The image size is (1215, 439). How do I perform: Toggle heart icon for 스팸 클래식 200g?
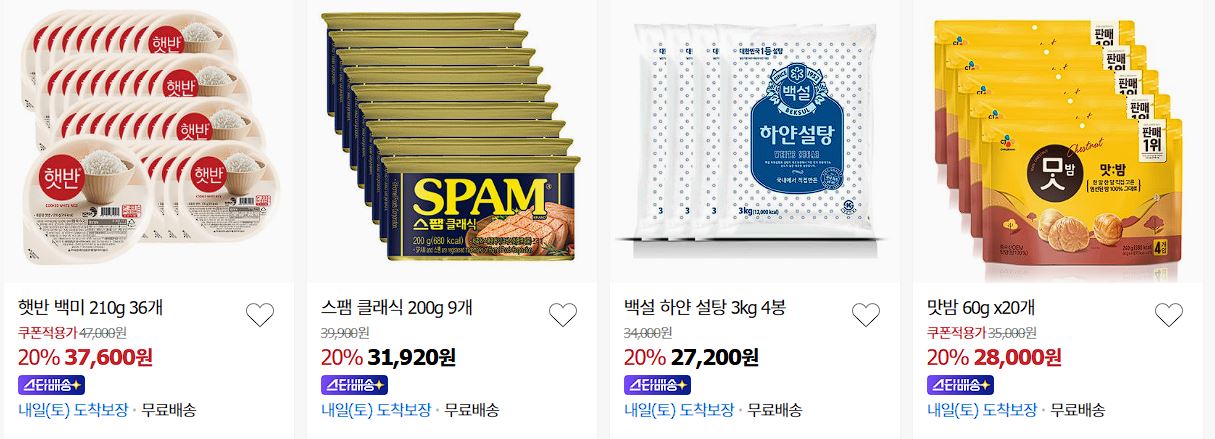[x=563, y=315]
